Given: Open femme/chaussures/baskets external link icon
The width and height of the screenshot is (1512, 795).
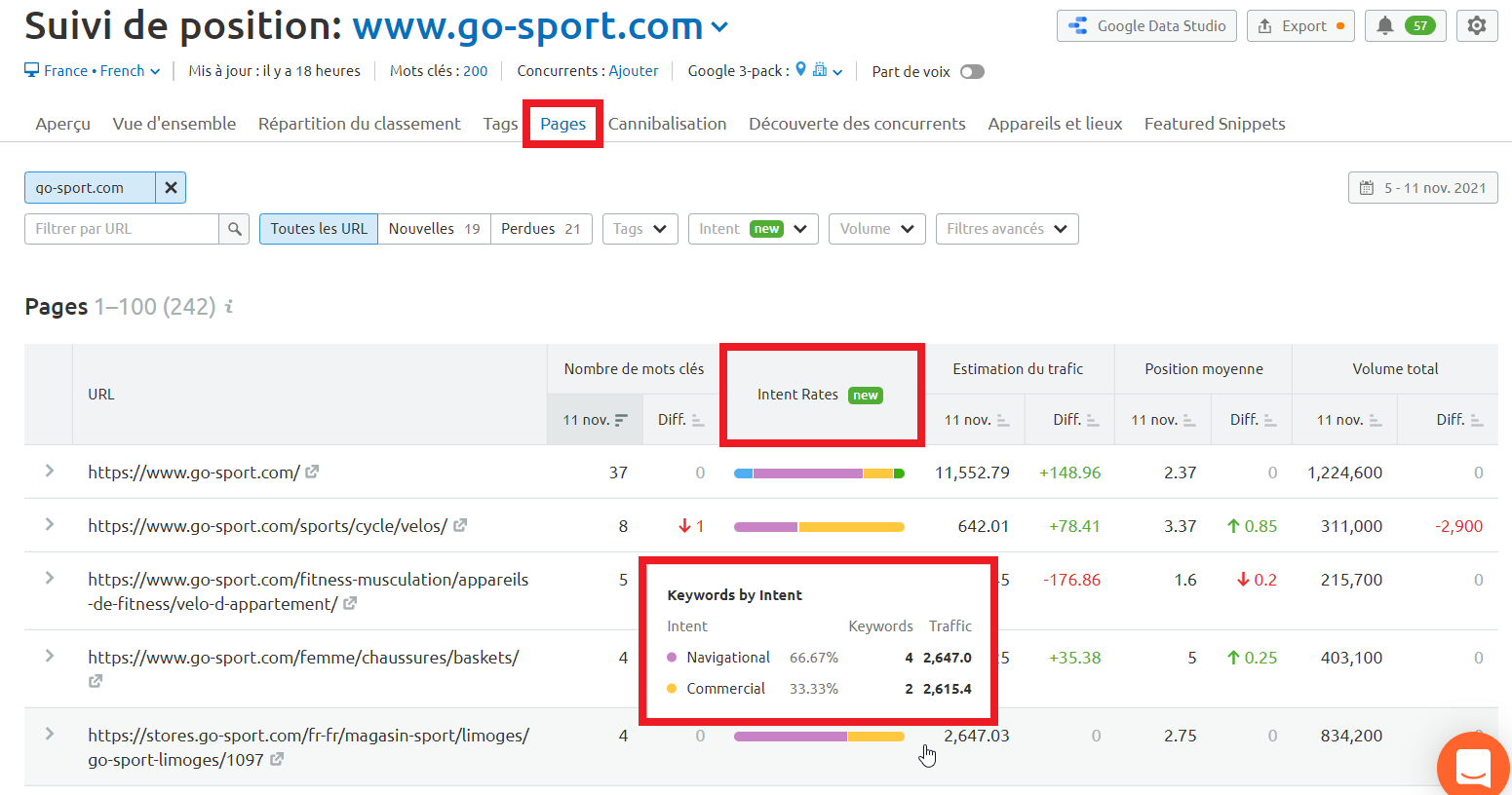Looking at the screenshot, I should 96,681.
